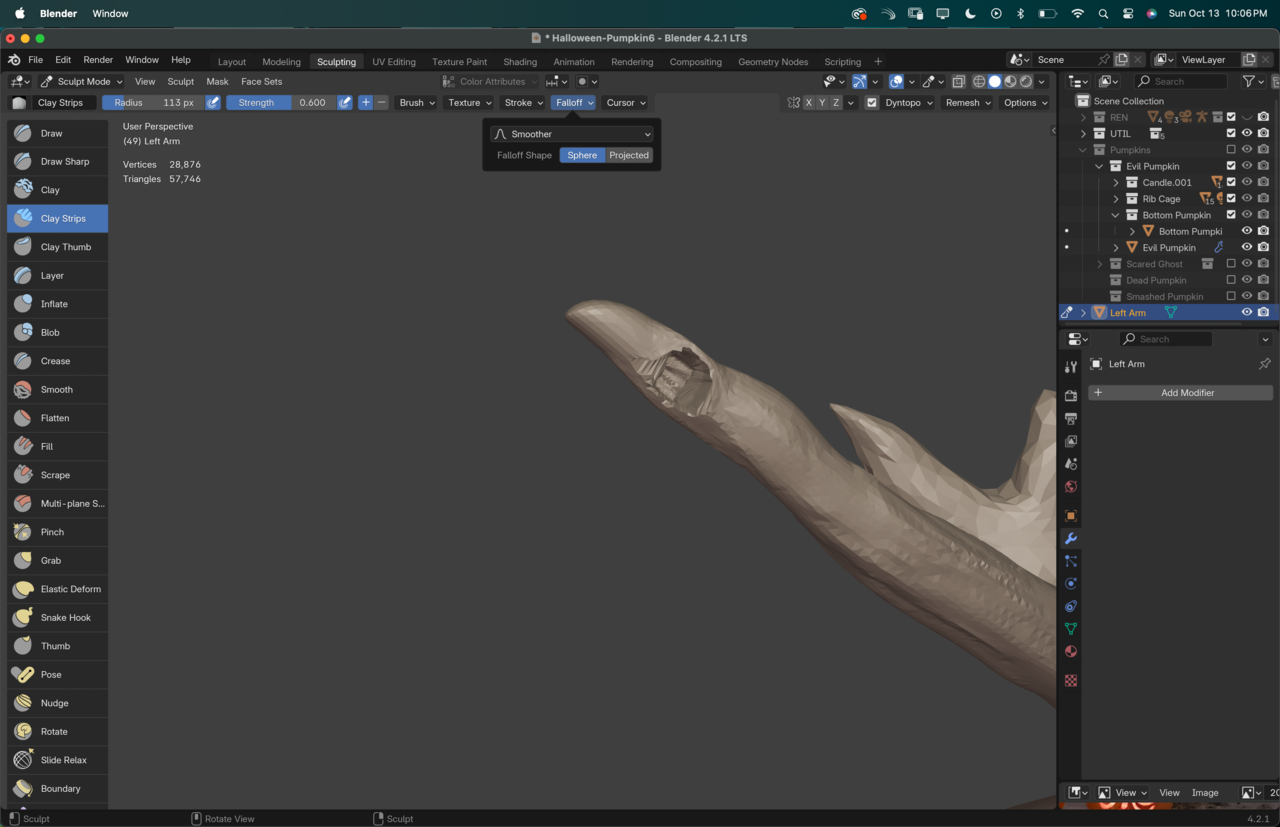Select the Blob brush

click(58, 332)
